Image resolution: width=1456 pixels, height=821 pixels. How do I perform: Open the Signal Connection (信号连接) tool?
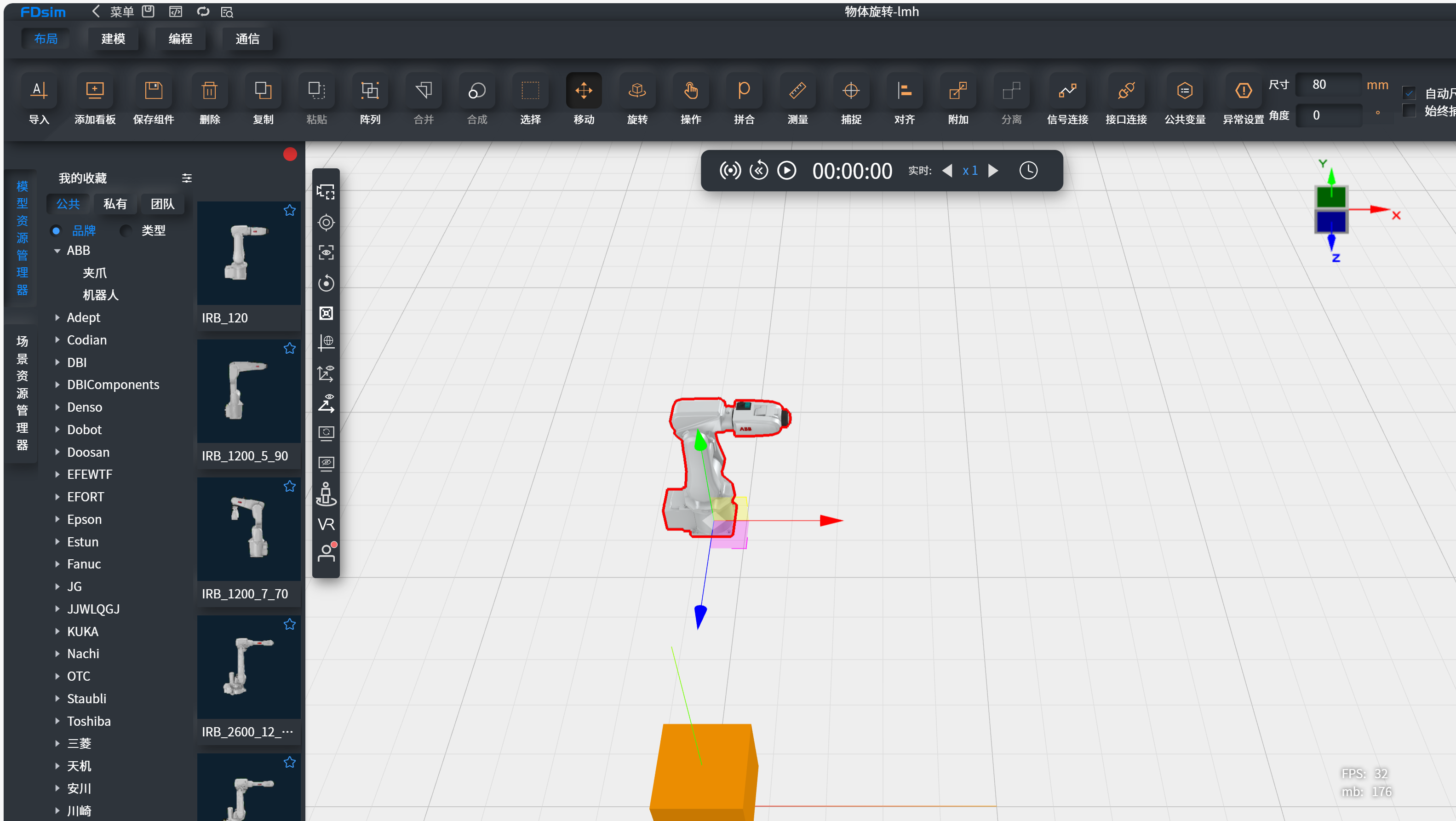tap(1067, 91)
